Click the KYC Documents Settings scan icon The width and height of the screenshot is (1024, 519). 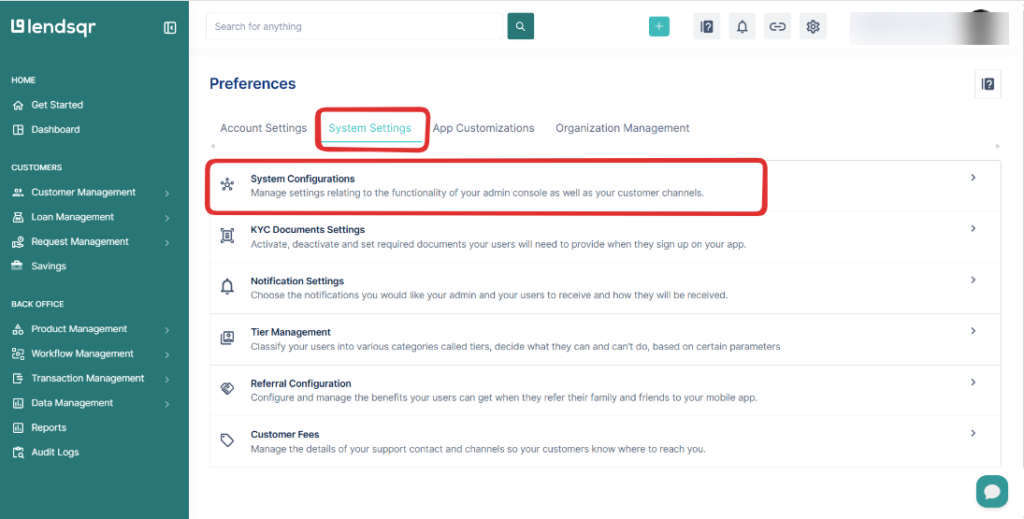tap(227, 236)
